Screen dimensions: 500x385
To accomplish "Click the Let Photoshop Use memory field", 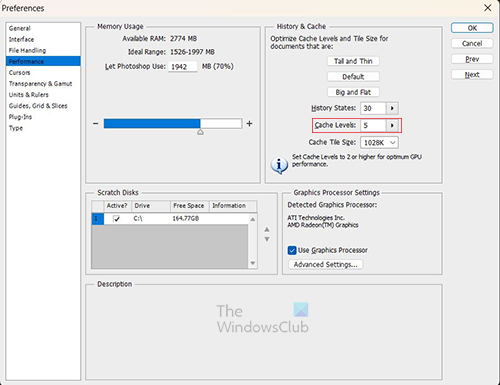I will [x=183, y=67].
